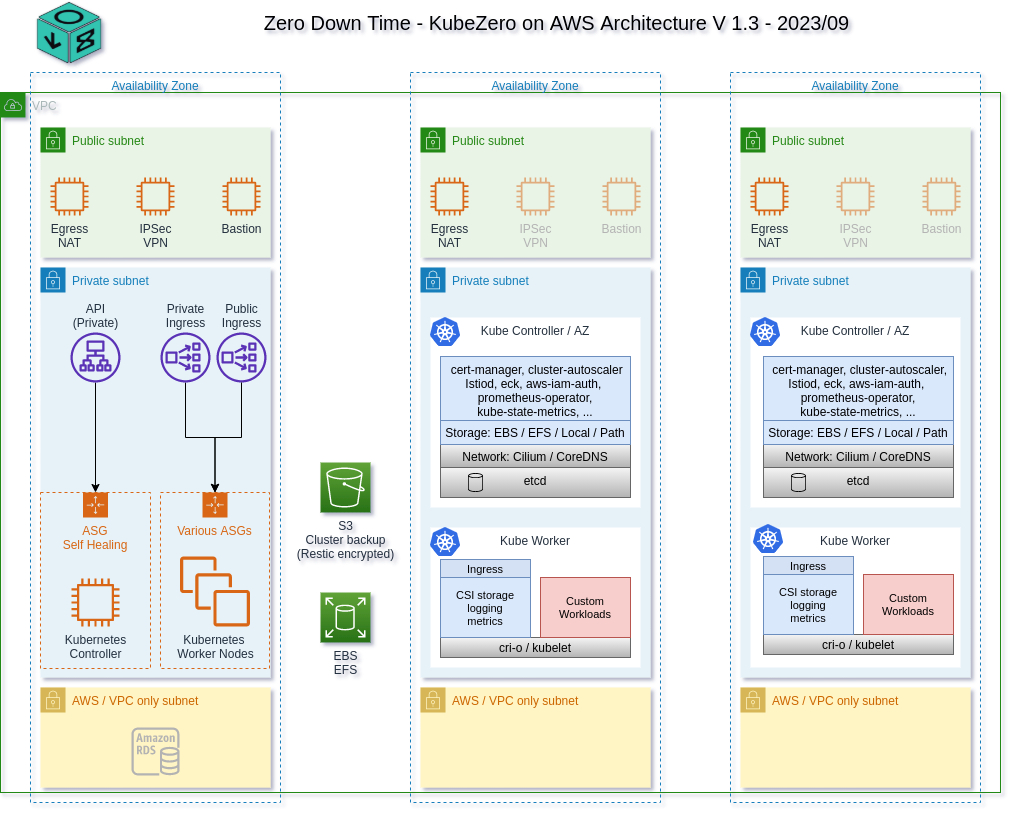This screenshot has width=1012, height=814.
Task: Click Kubernetes wheel at right Kube Worker
Action: pyautogui.click(x=768, y=539)
